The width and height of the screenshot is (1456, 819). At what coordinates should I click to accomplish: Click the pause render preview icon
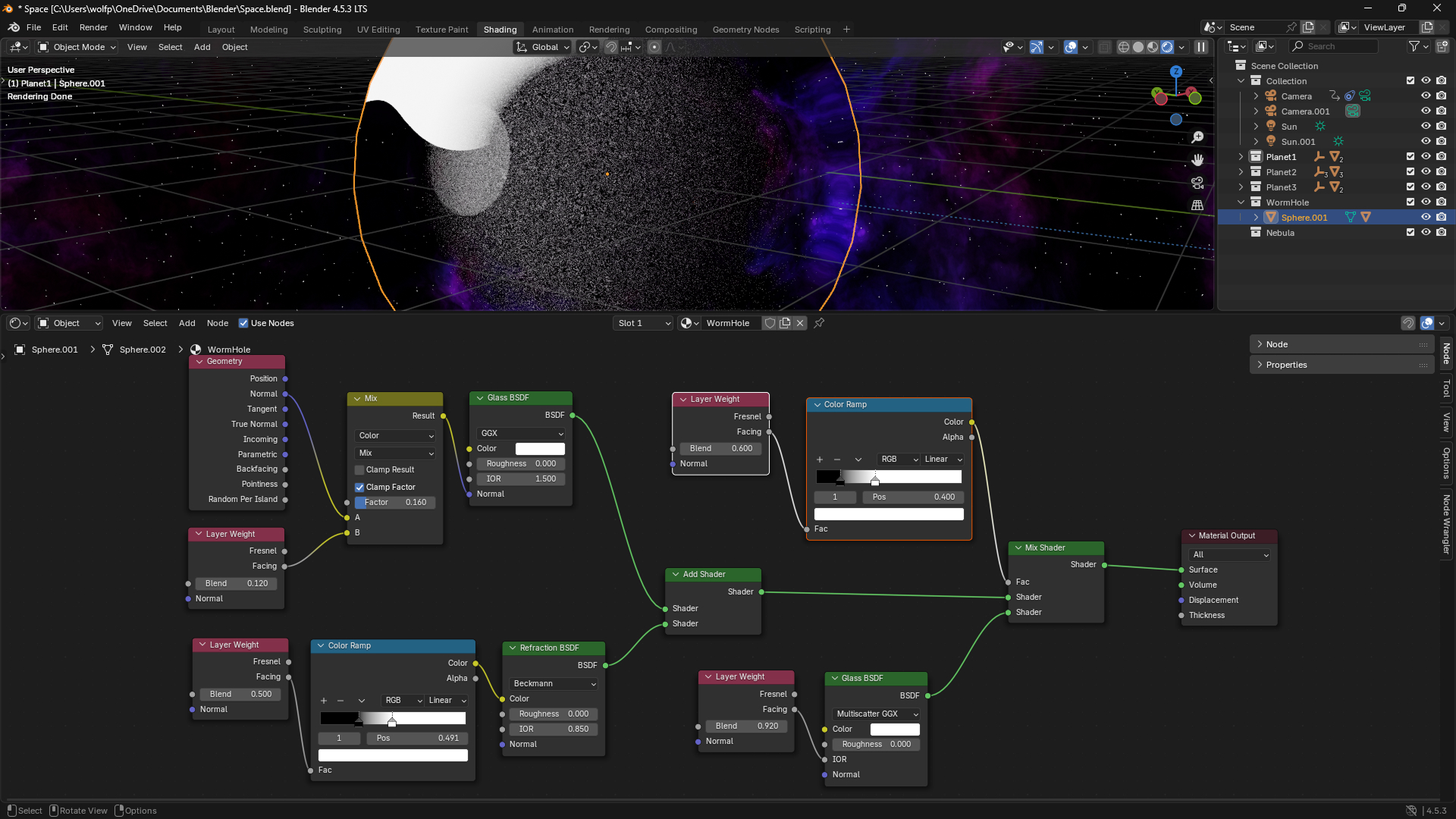tap(1201, 47)
